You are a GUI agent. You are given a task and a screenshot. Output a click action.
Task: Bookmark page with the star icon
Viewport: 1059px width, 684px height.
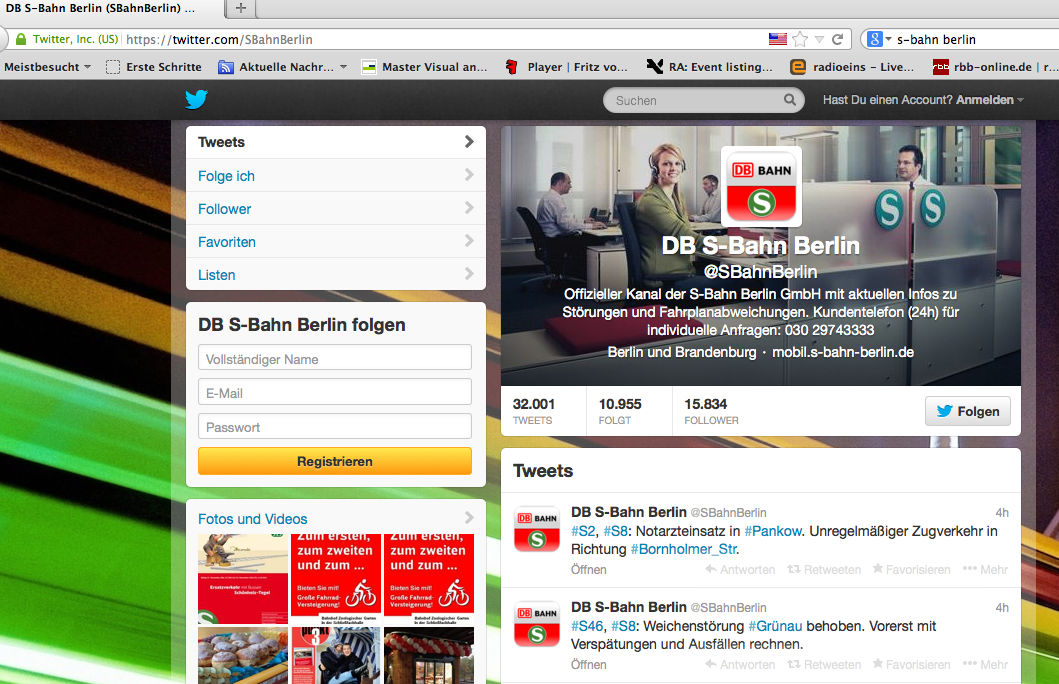point(800,40)
